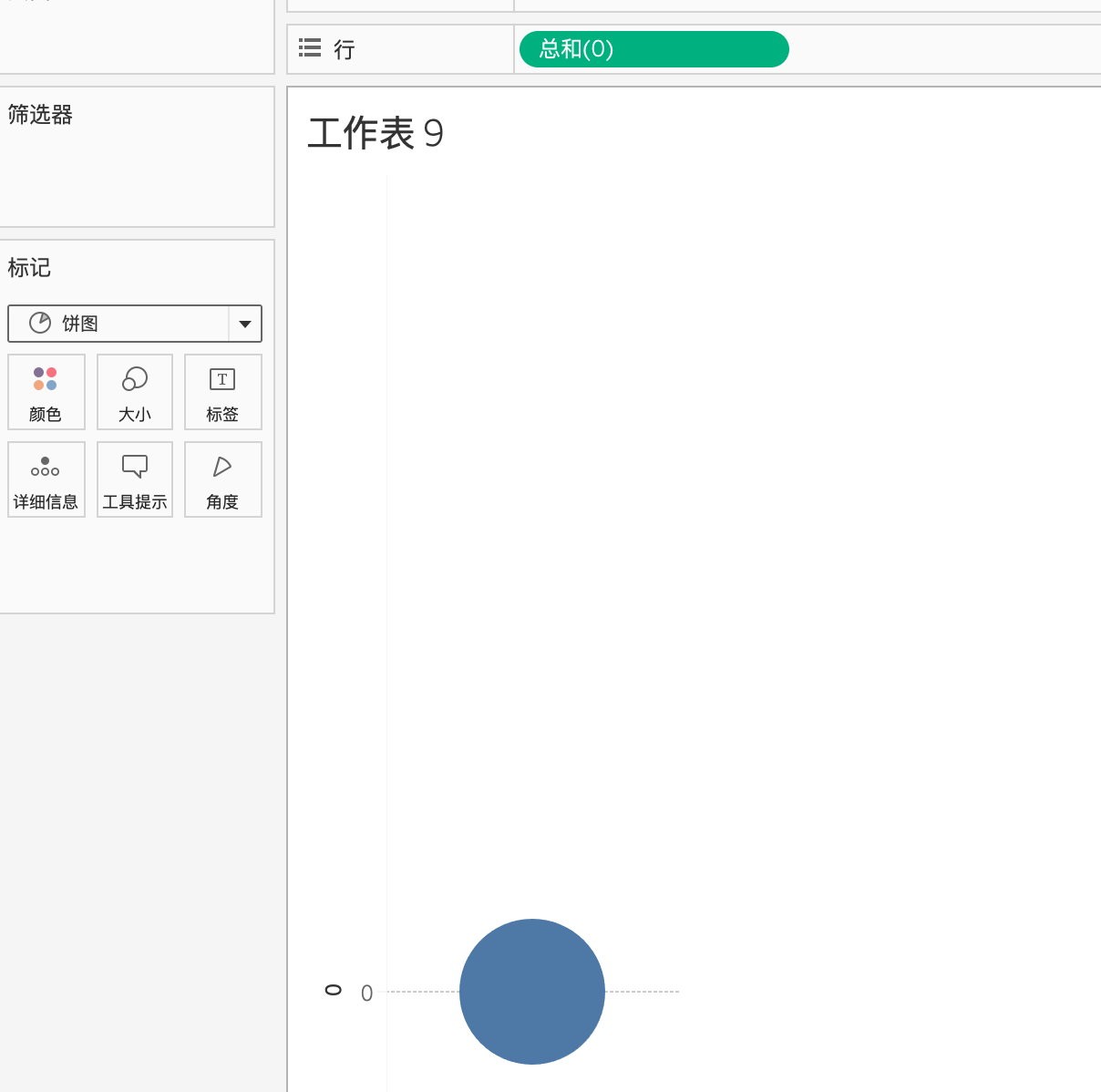Select the 标记 card header
Image resolution: width=1101 pixels, height=1092 pixels.
click(28, 268)
